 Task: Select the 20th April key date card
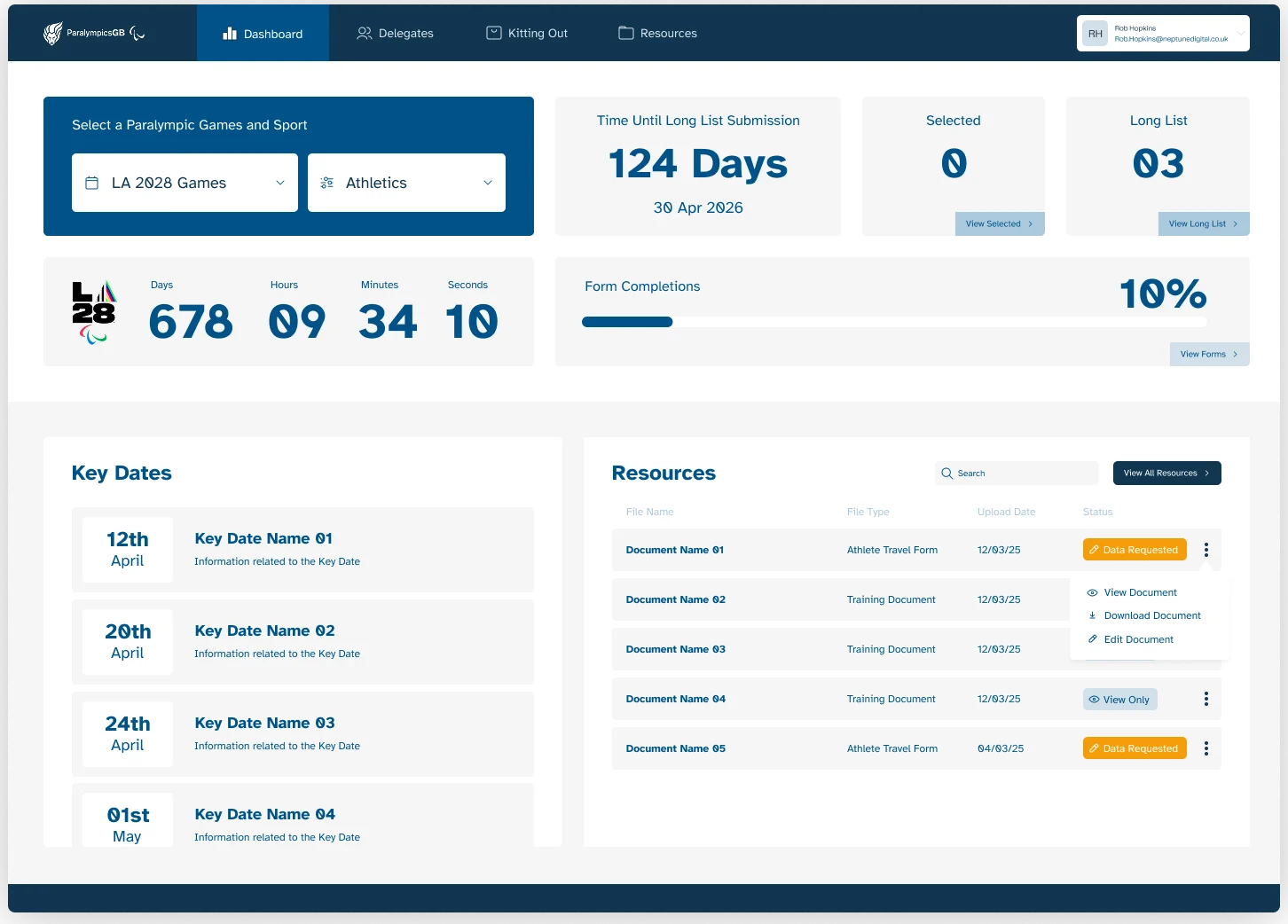pos(302,642)
